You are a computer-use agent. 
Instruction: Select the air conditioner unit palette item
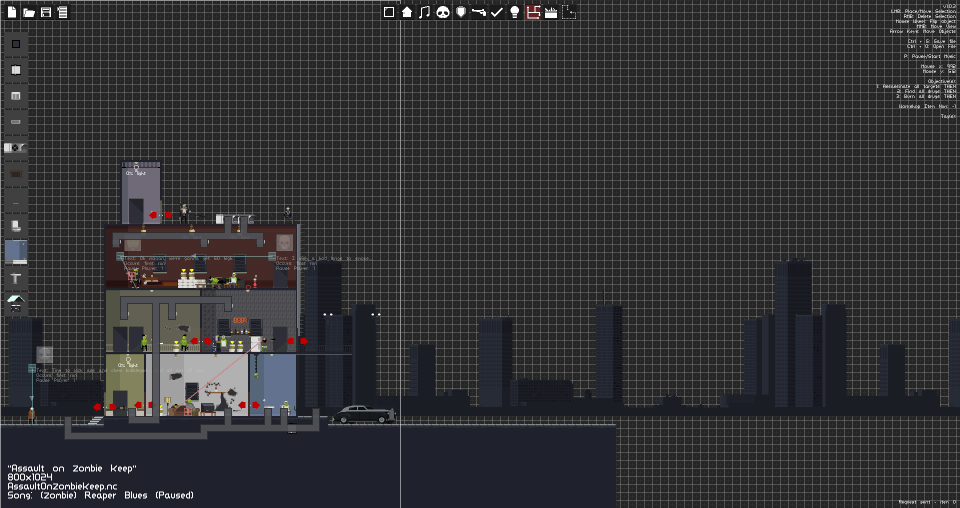(x=16, y=148)
